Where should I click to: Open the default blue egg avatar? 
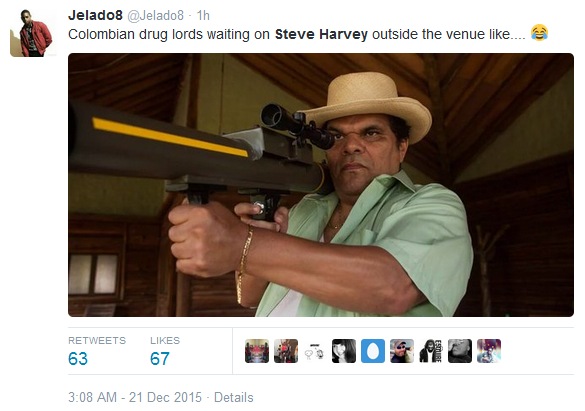(x=373, y=351)
